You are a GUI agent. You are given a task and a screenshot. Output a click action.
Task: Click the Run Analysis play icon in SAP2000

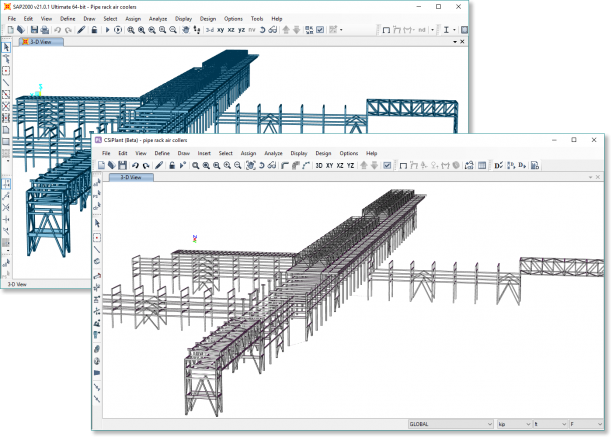(107, 30)
